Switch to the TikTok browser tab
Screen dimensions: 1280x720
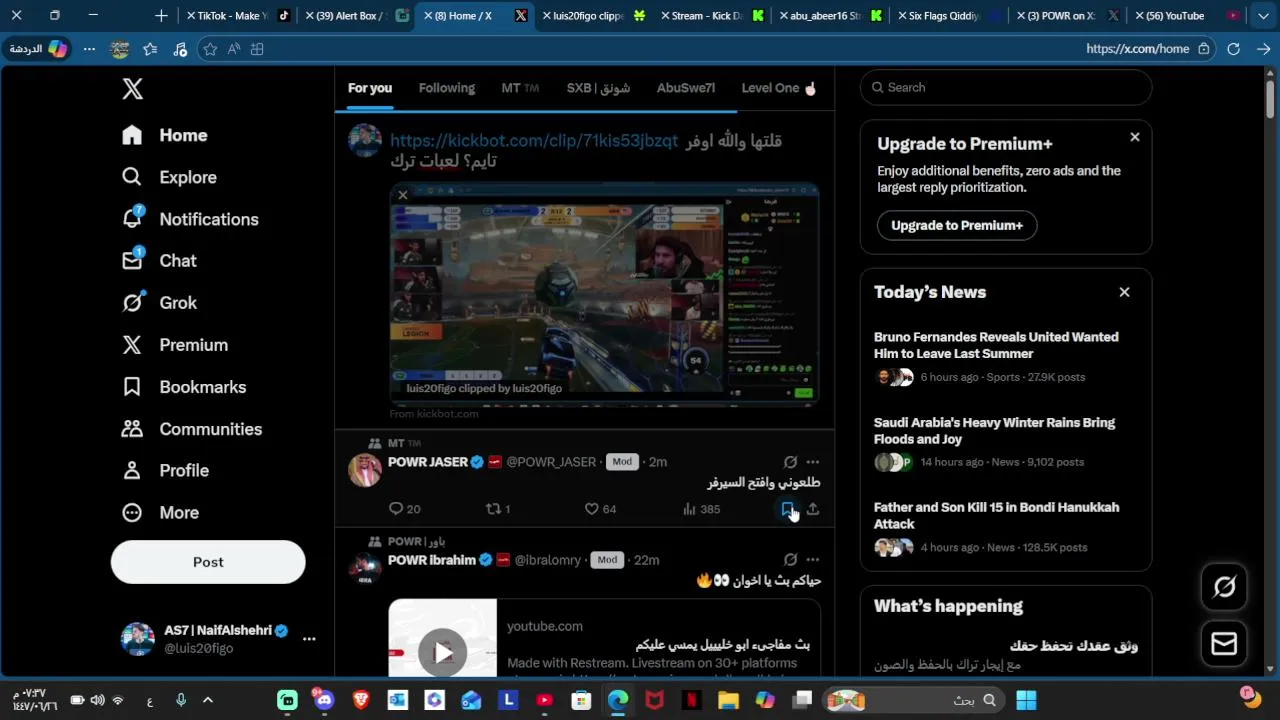[x=238, y=16]
